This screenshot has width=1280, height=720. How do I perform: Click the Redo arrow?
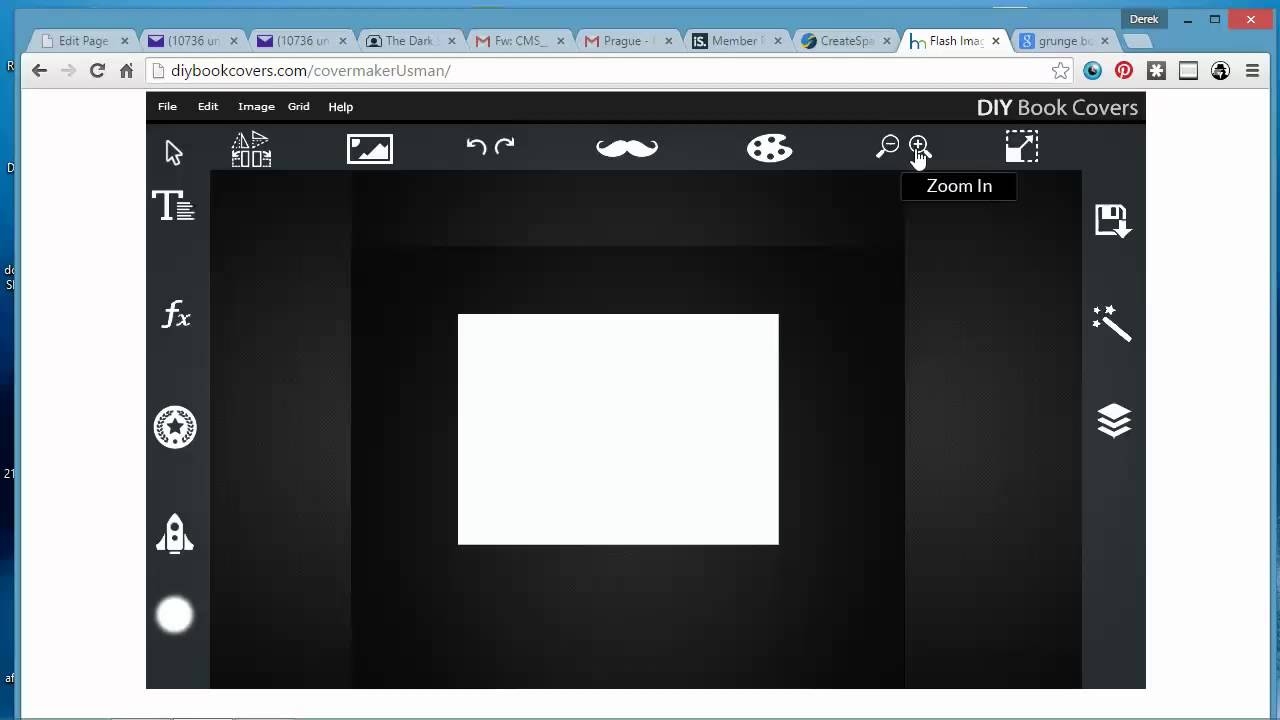[505, 146]
